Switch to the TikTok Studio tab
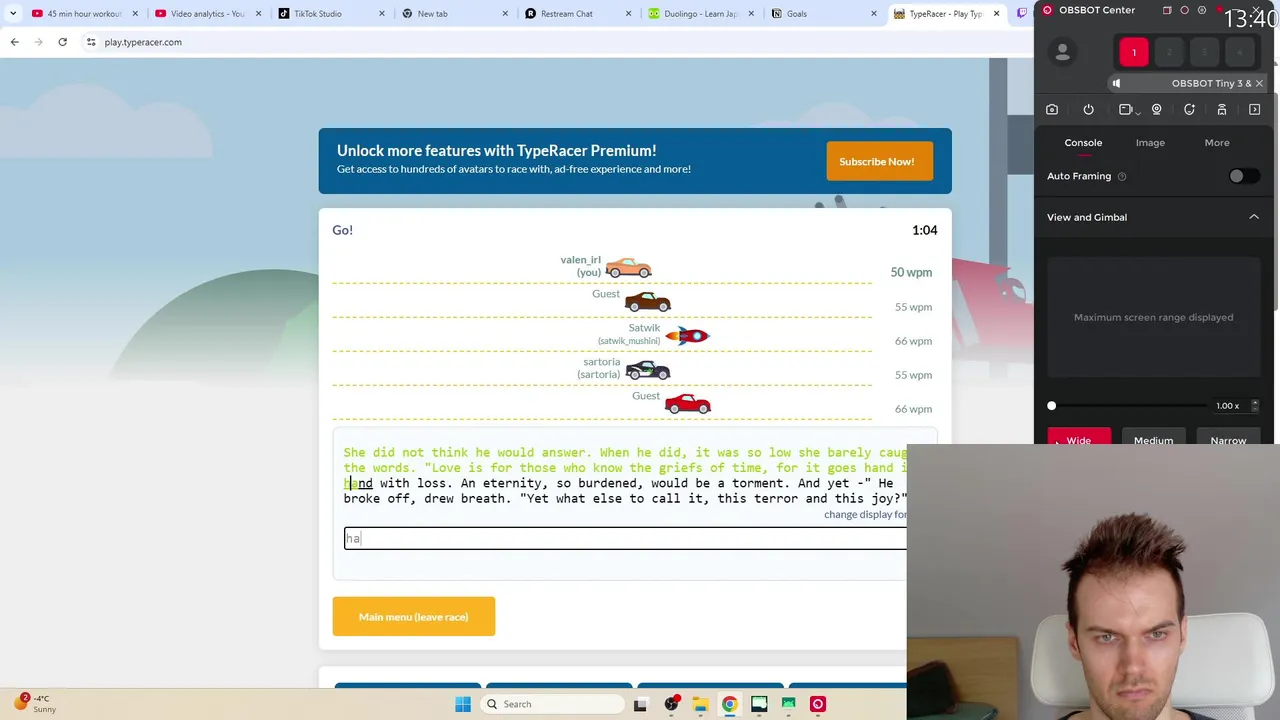 click(x=330, y=14)
